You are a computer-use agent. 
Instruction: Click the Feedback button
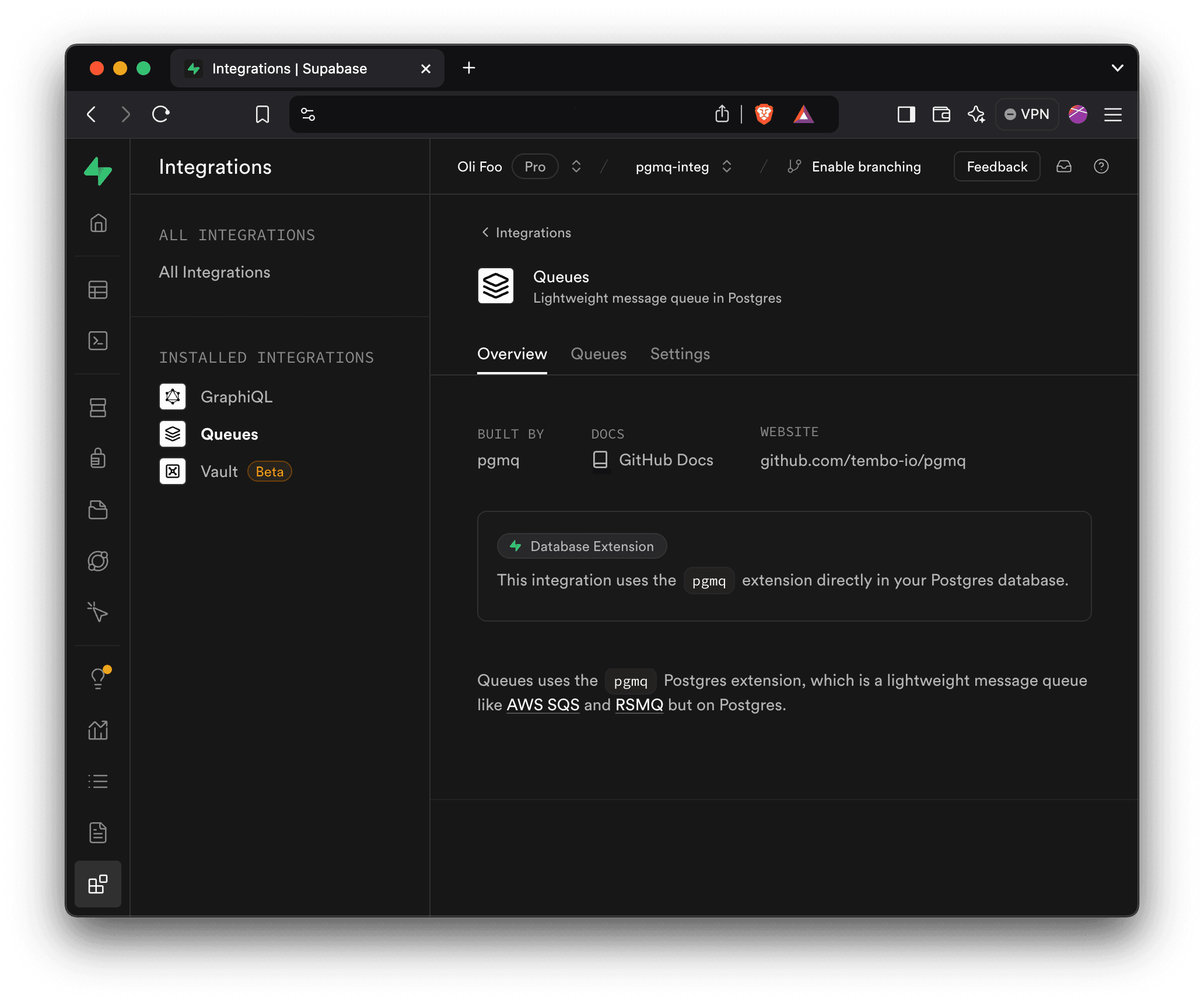[997, 166]
